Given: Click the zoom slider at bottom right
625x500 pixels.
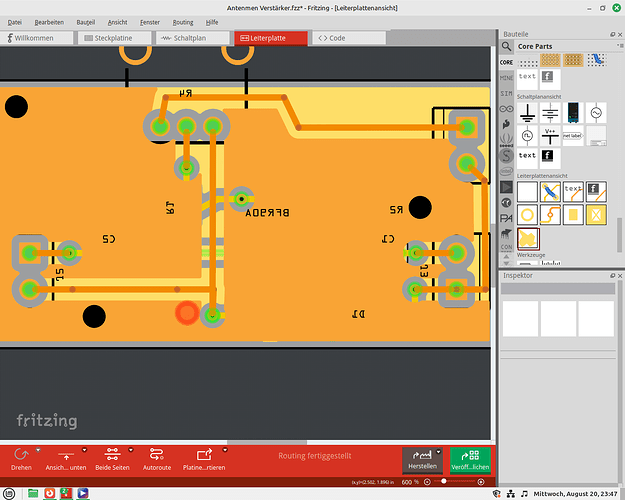Looking at the screenshot, I should (x=458, y=482).
